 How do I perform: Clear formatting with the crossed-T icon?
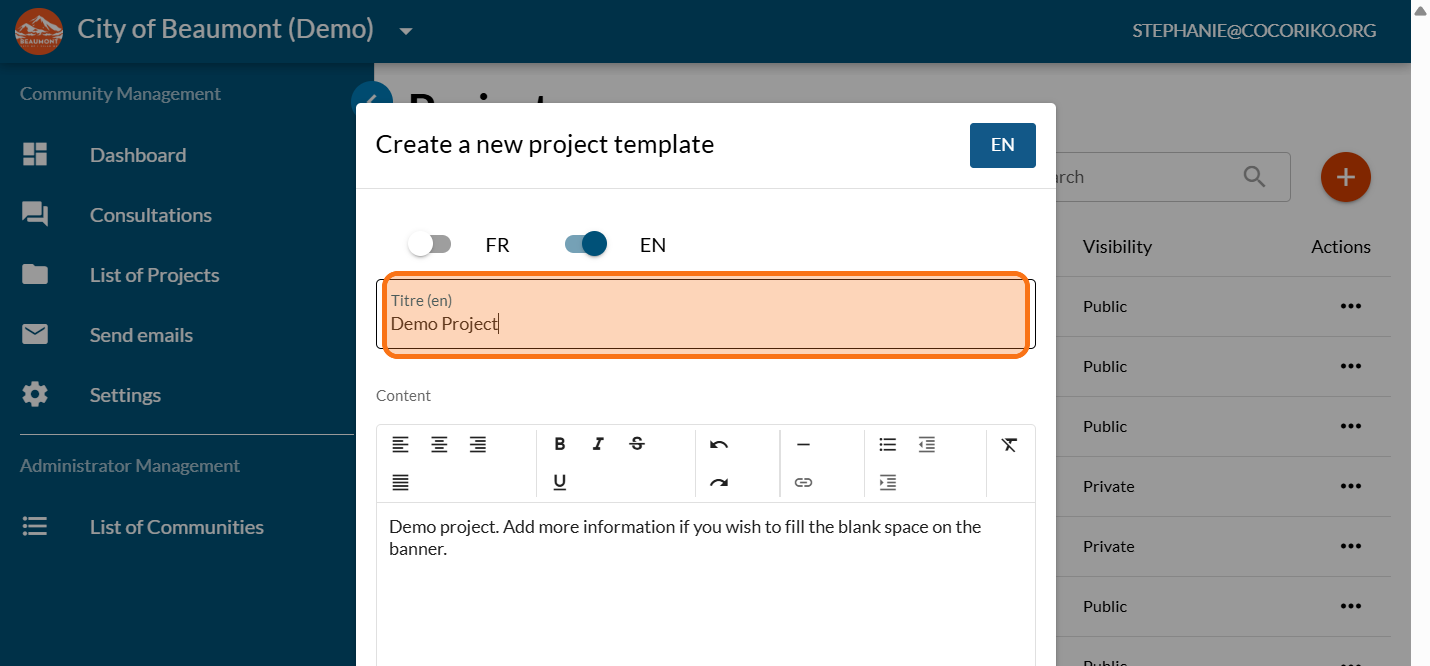coord(1009,445)
